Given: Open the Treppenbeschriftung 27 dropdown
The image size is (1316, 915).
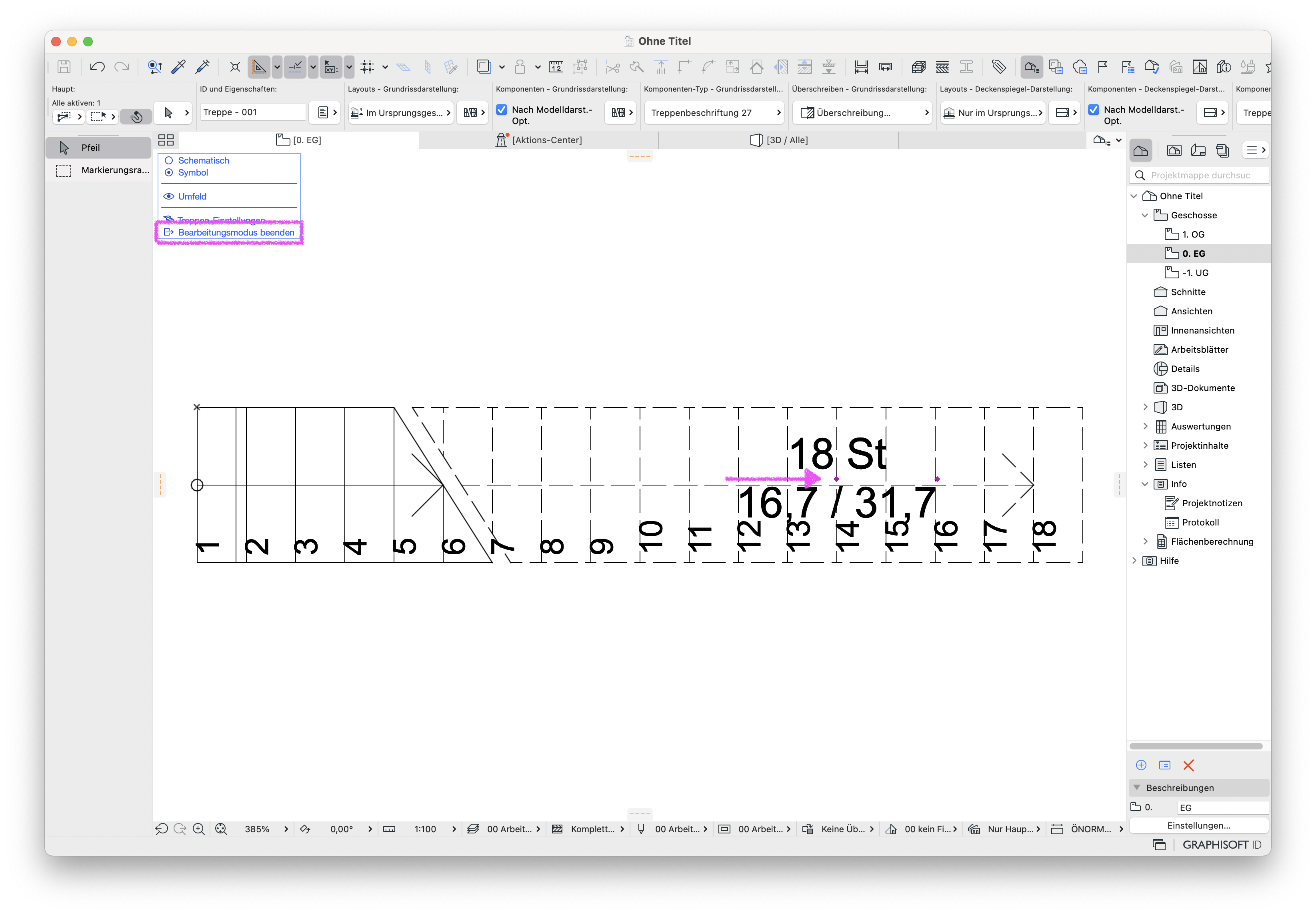Looking at the screenshot, I should 714,113.
